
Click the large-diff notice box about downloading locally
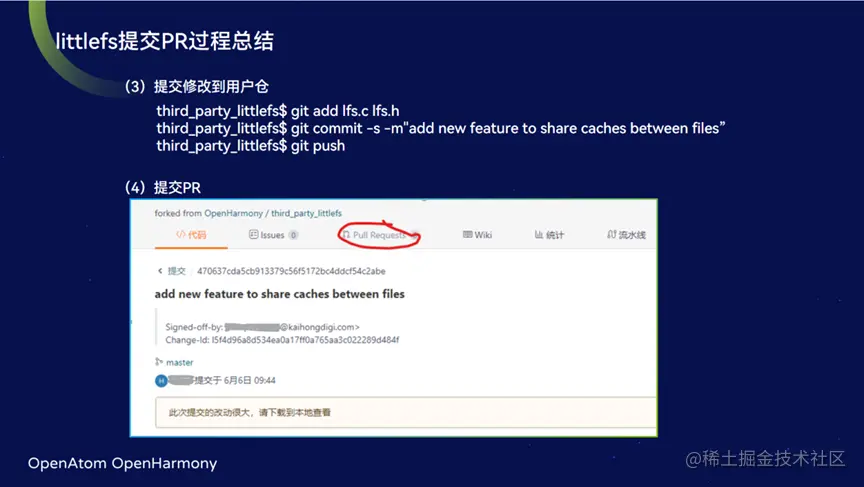pyautogui.click(x=406, y=412)
